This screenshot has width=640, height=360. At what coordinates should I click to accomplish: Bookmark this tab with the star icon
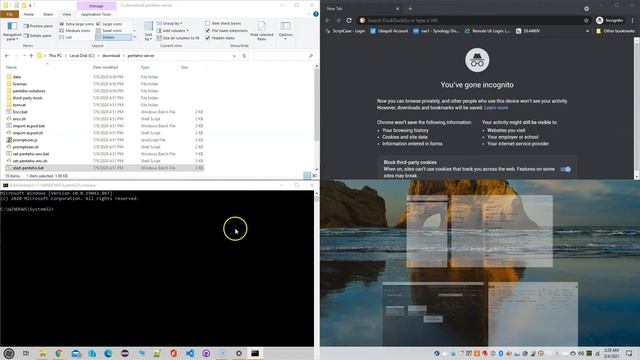tap(586, 20)
